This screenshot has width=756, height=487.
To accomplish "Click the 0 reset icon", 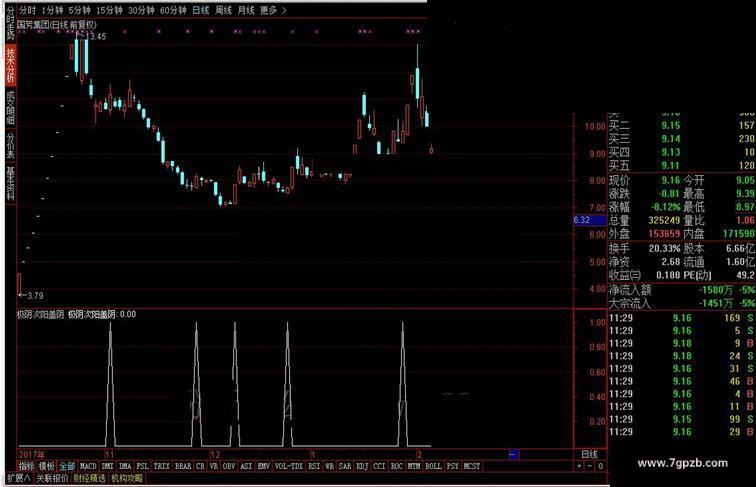I will pyautogui.click(x=600, y=466).
